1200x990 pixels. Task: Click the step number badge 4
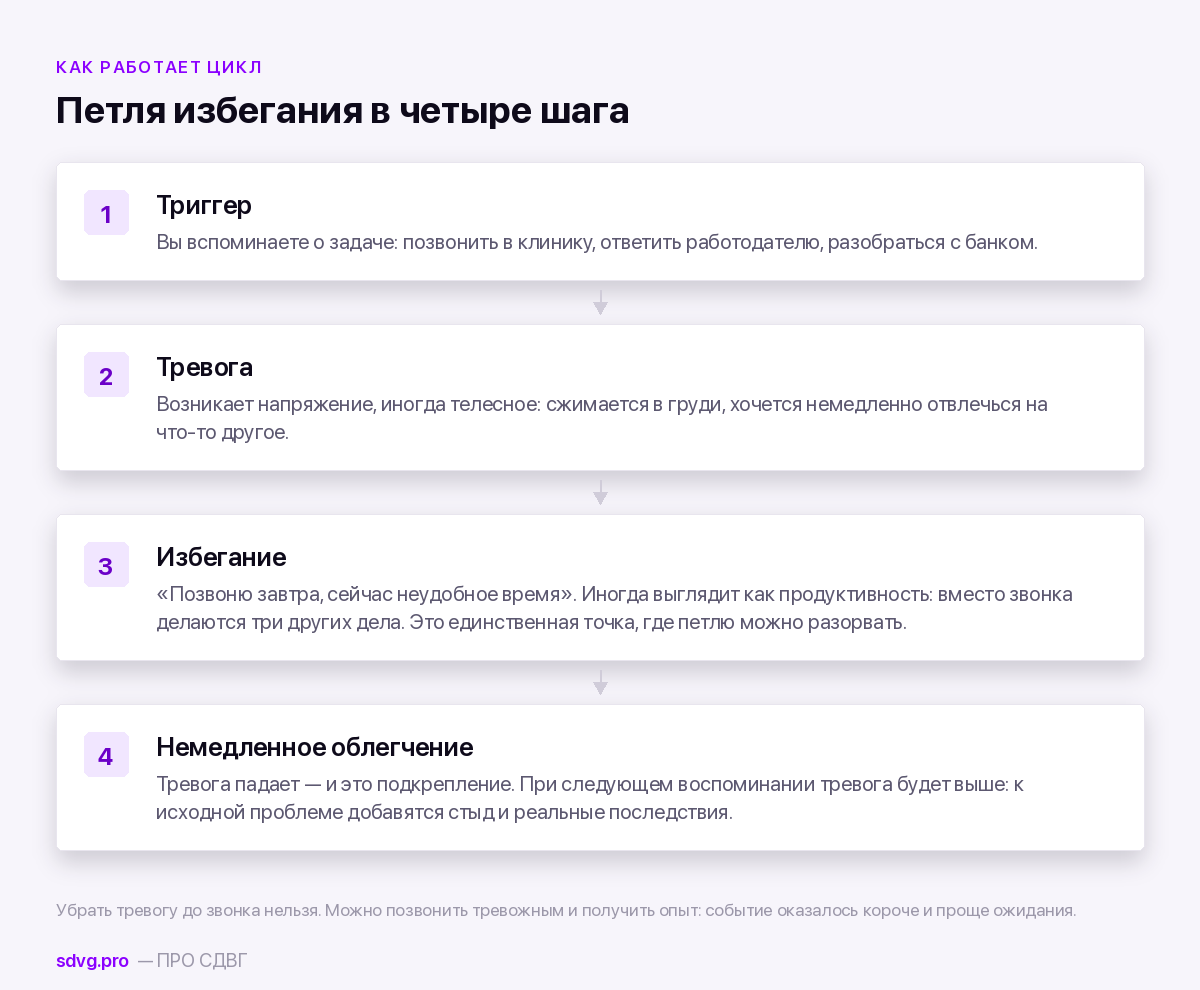[106, 755]
